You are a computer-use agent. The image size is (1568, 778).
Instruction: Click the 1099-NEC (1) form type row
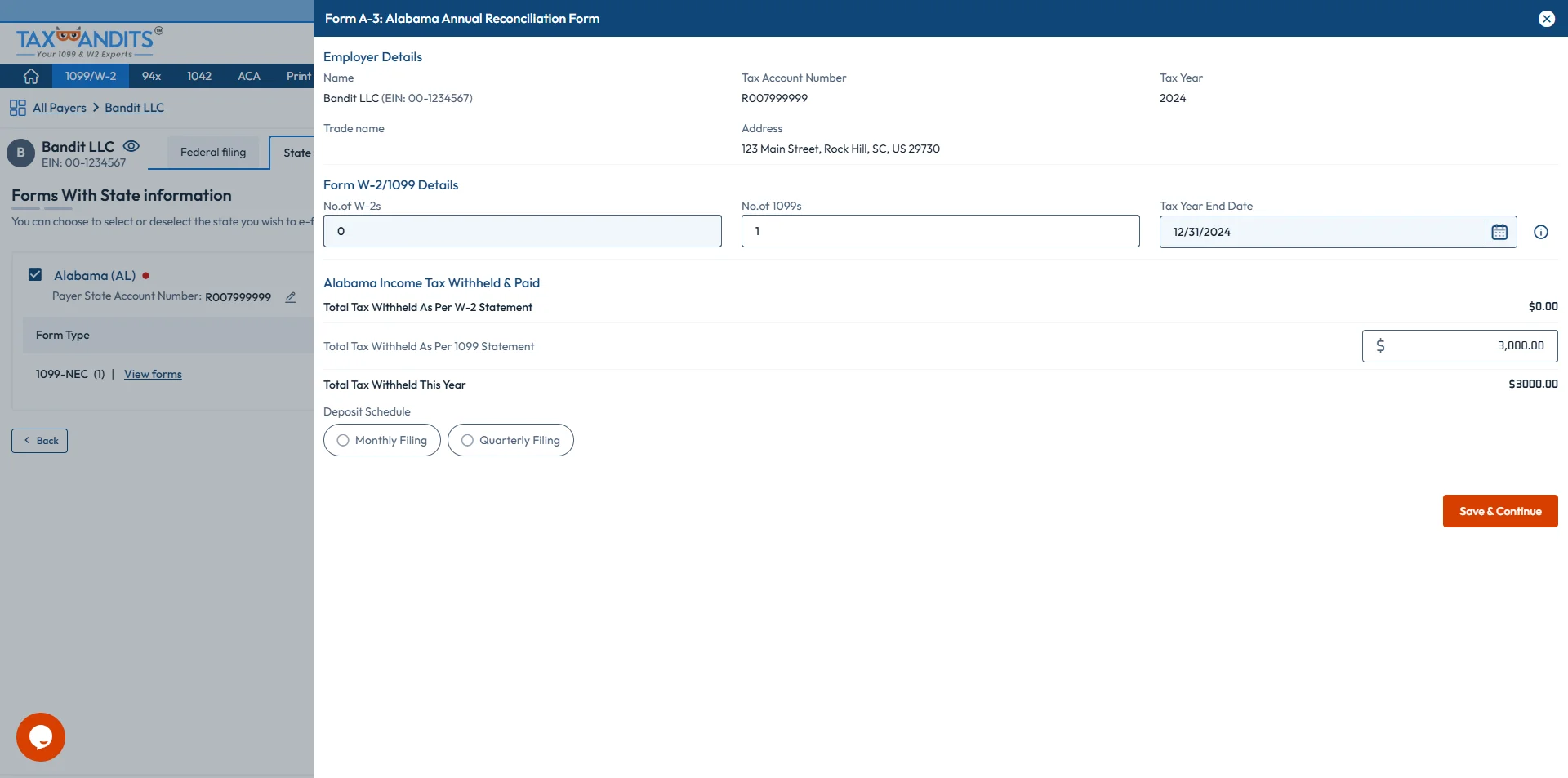tap(70, 374)
